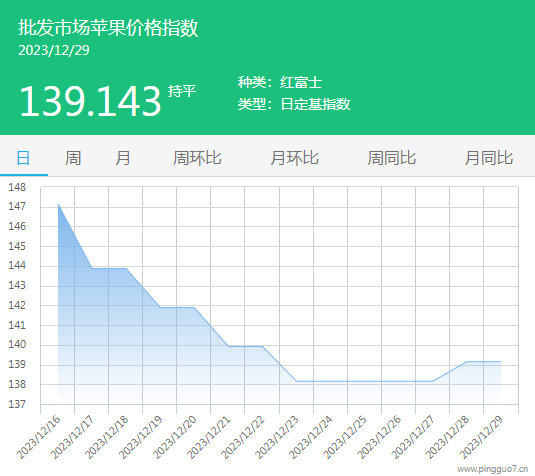Viewport: 535px width, 476px height.
Task: Click the 2023/12/23 chart data point
Action: click(297, 381)
